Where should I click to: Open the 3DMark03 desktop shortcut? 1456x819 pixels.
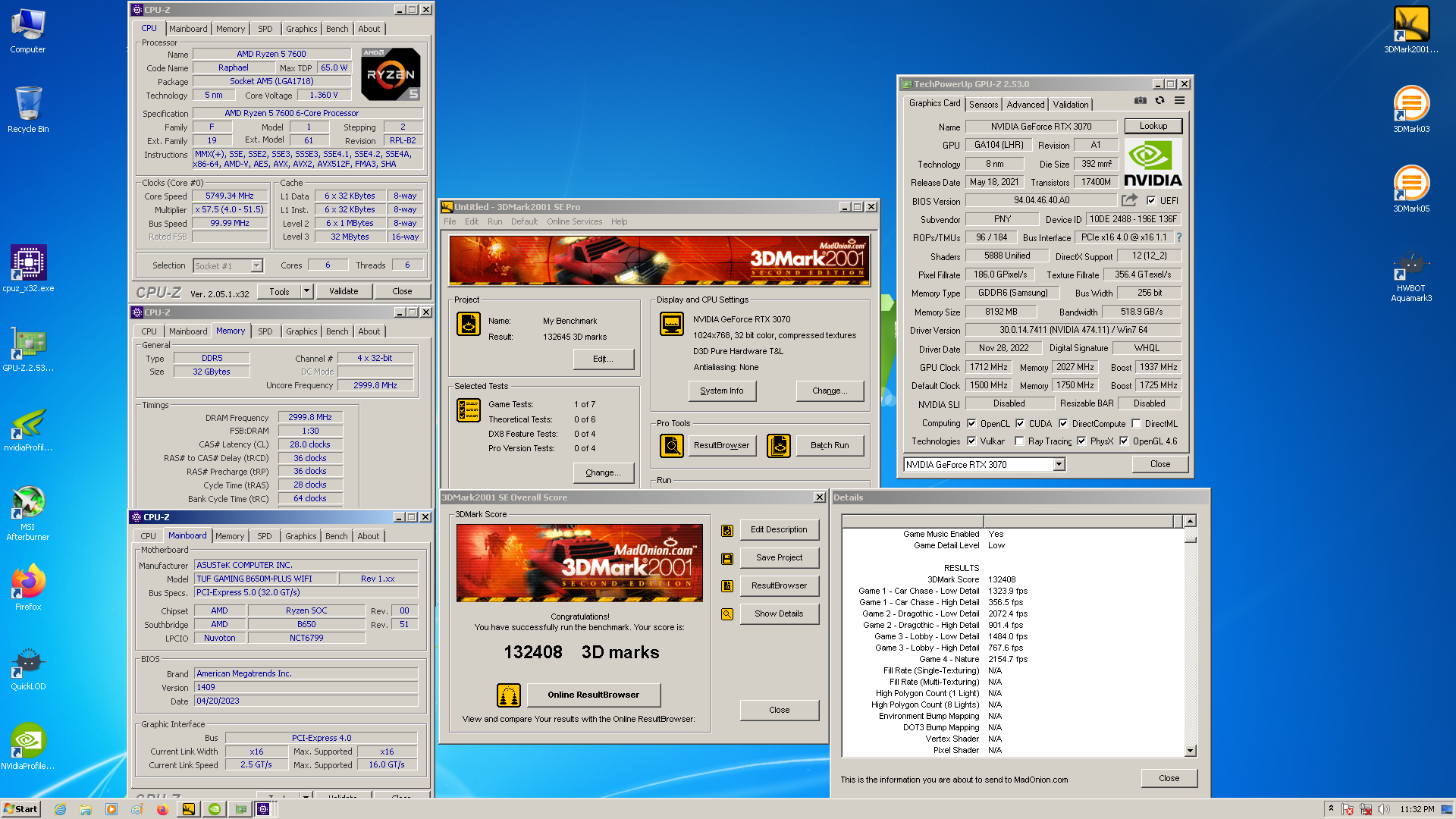tap(1411, 109)
